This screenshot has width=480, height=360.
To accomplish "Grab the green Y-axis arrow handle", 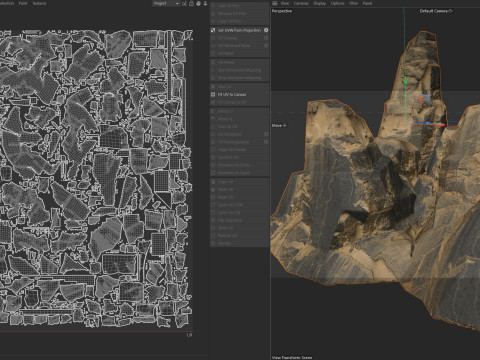I will (x=405, y=81).
